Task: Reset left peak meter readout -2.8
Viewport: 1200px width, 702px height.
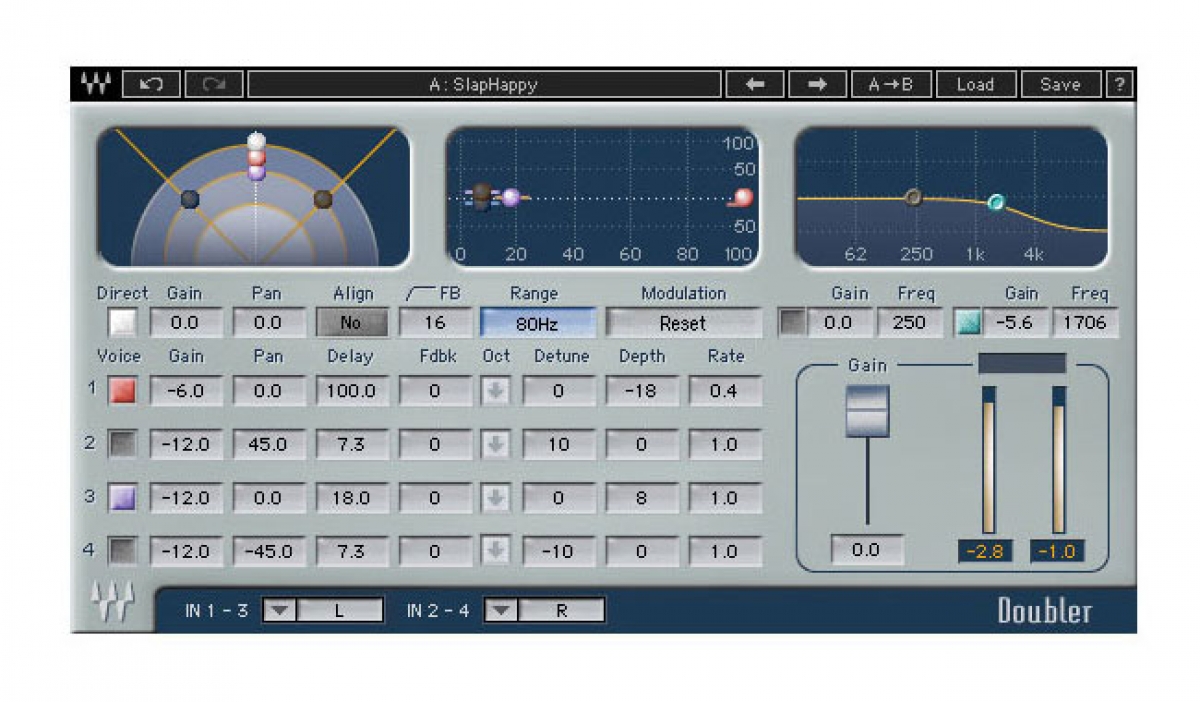Action: pyautogui.click(x=985, y=551)
